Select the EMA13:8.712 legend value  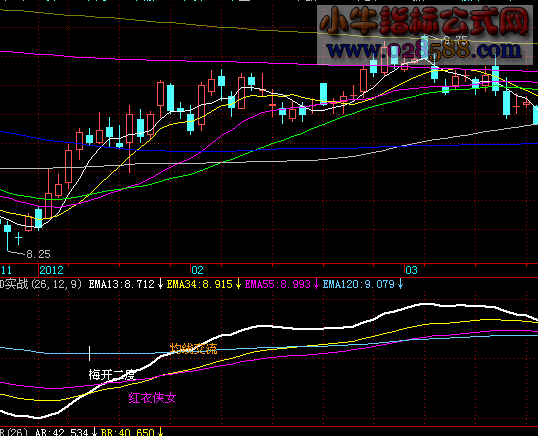[122, 284]
